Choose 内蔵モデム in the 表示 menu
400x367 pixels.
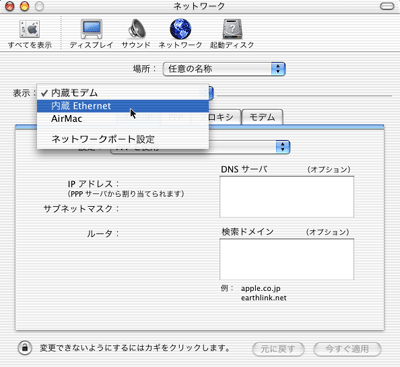tap(123, 93)
